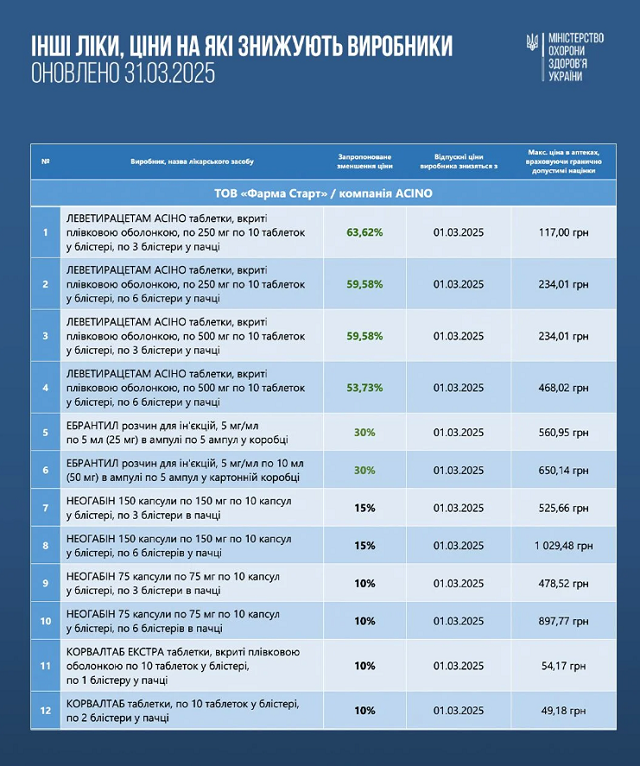Click the 30% value in row 5
The height and width of the screenshot is (766, 640).
coord(365,432)
